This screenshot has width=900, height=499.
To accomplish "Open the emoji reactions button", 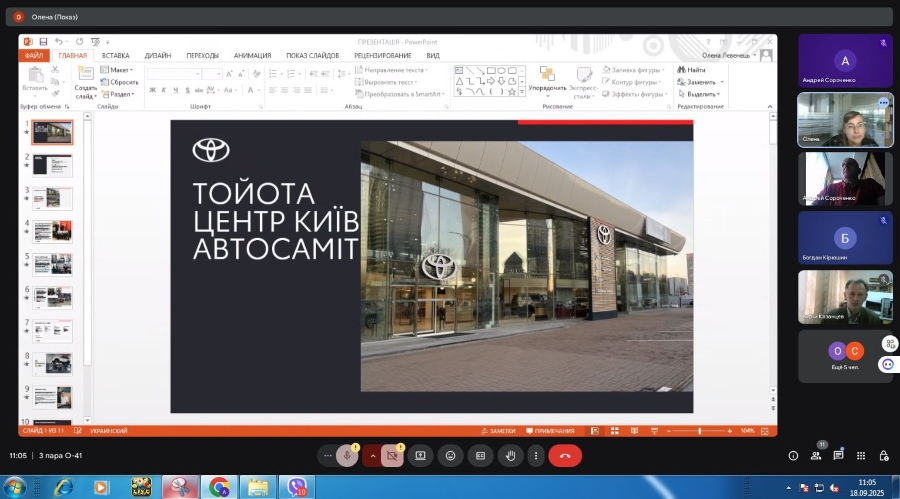I will (450, 455).
